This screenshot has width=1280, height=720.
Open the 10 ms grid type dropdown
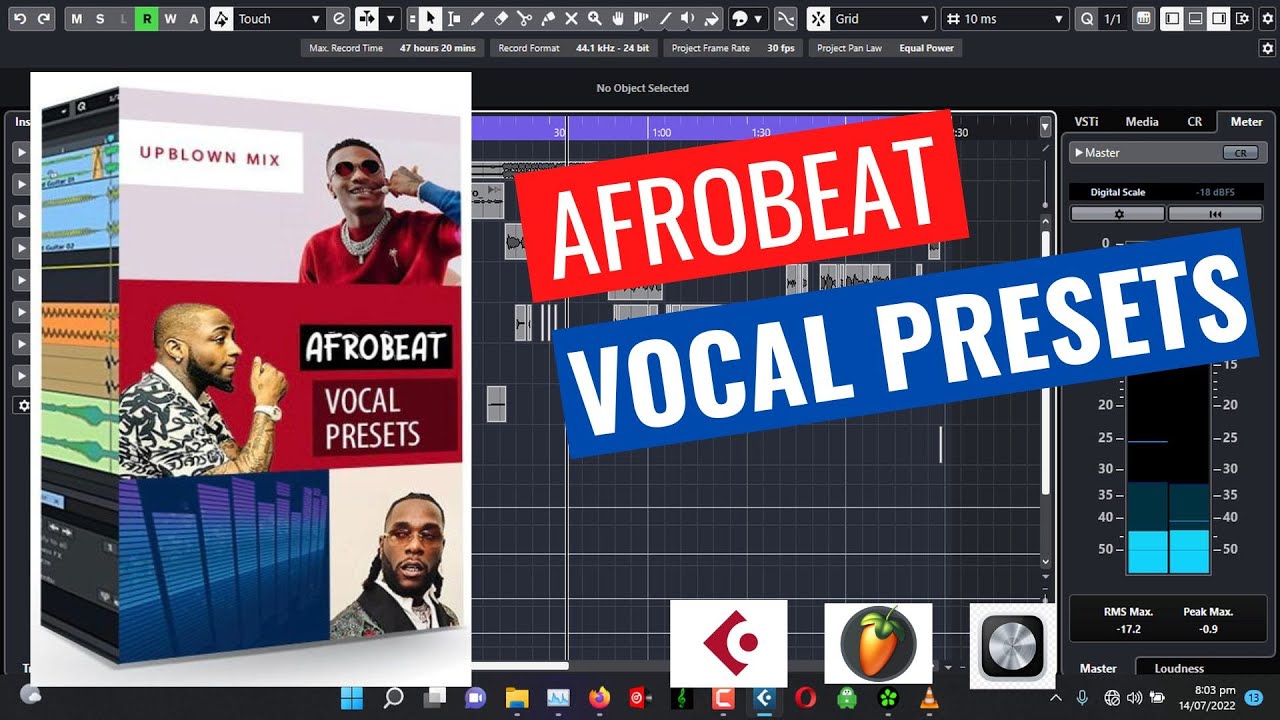pos(1005,19)
